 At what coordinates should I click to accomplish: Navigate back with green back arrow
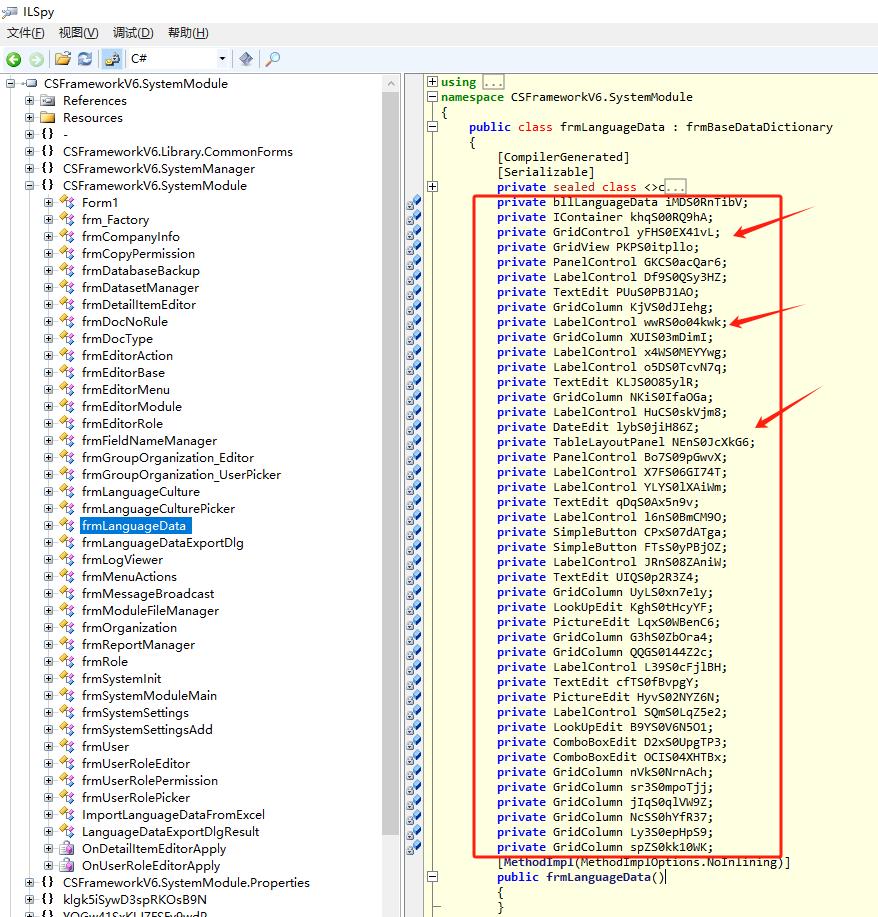[x=13, y=58]
